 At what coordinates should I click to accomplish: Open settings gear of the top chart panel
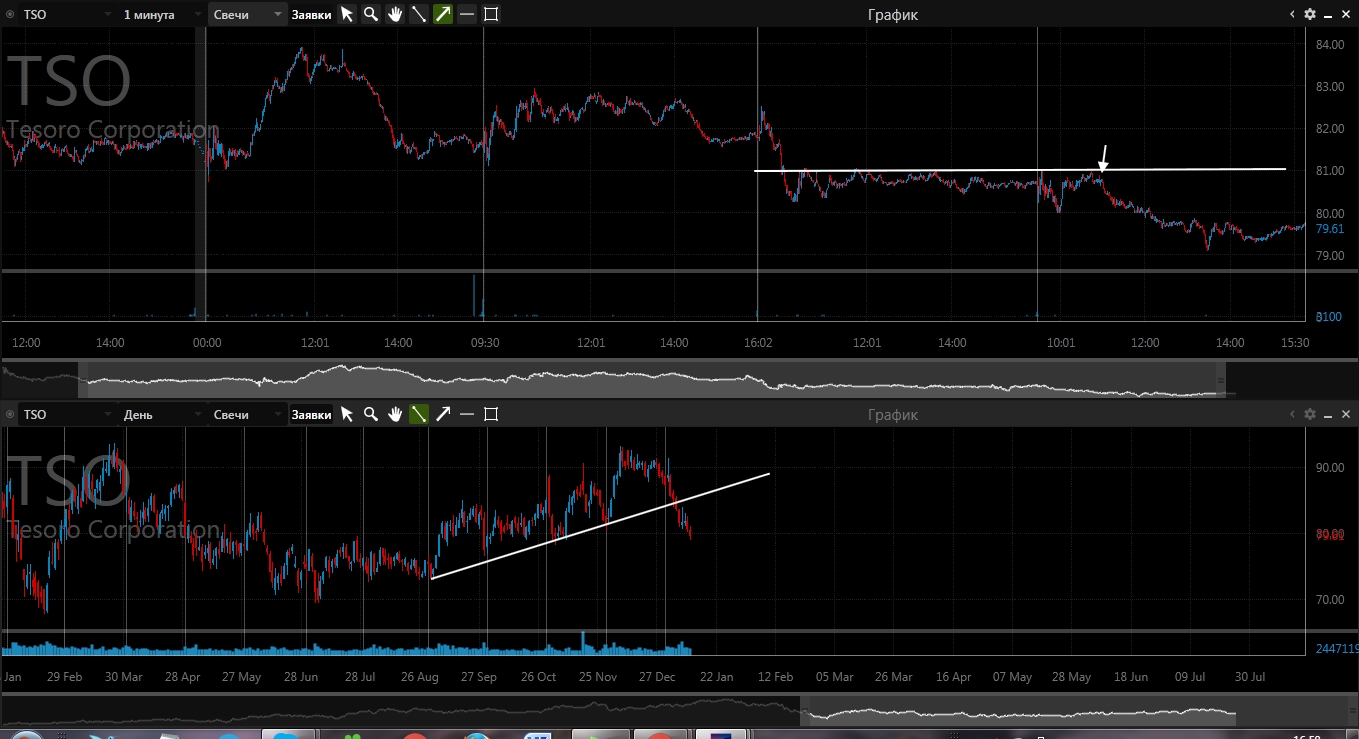click(x=1310, y=14)
